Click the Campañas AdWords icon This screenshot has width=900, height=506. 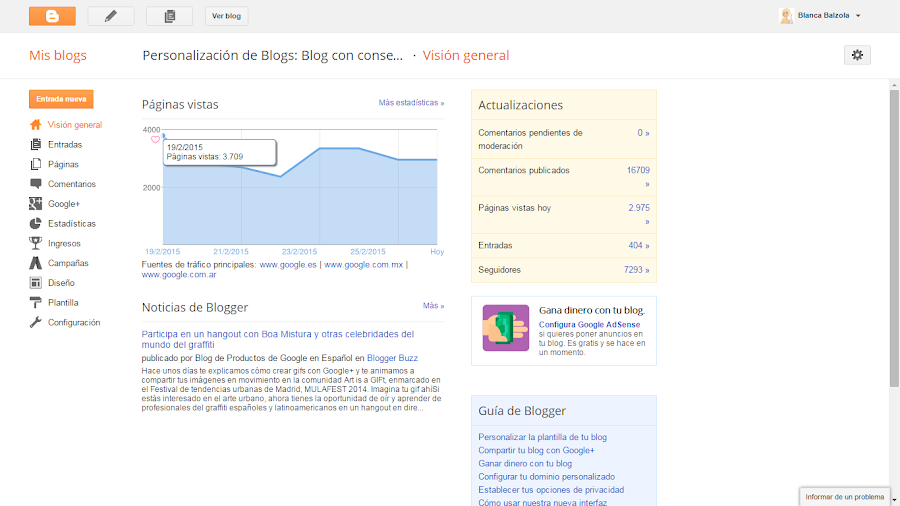(36, 263)
